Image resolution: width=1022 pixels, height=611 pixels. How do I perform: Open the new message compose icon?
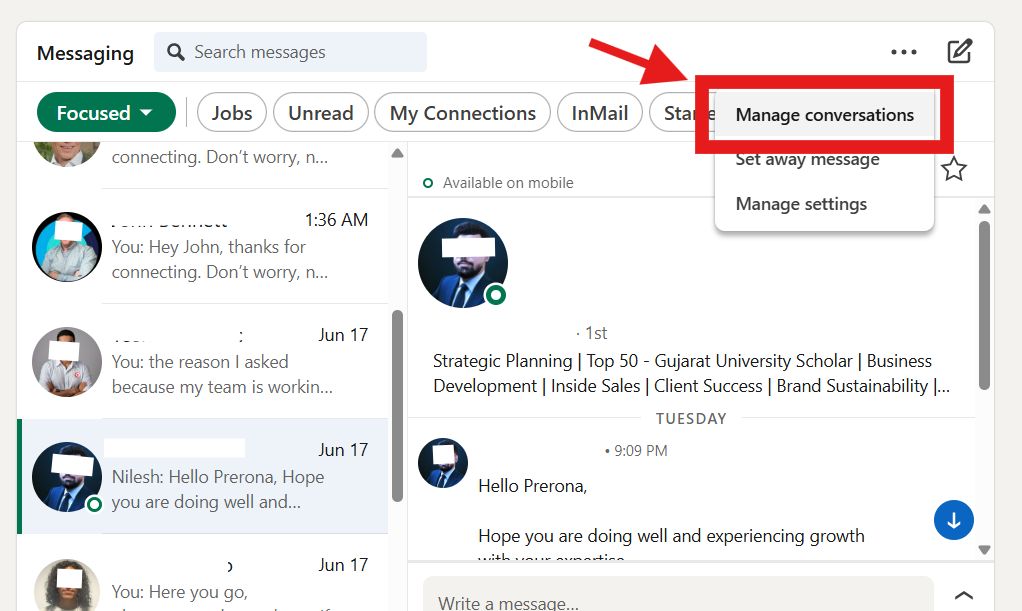point(959,51)
